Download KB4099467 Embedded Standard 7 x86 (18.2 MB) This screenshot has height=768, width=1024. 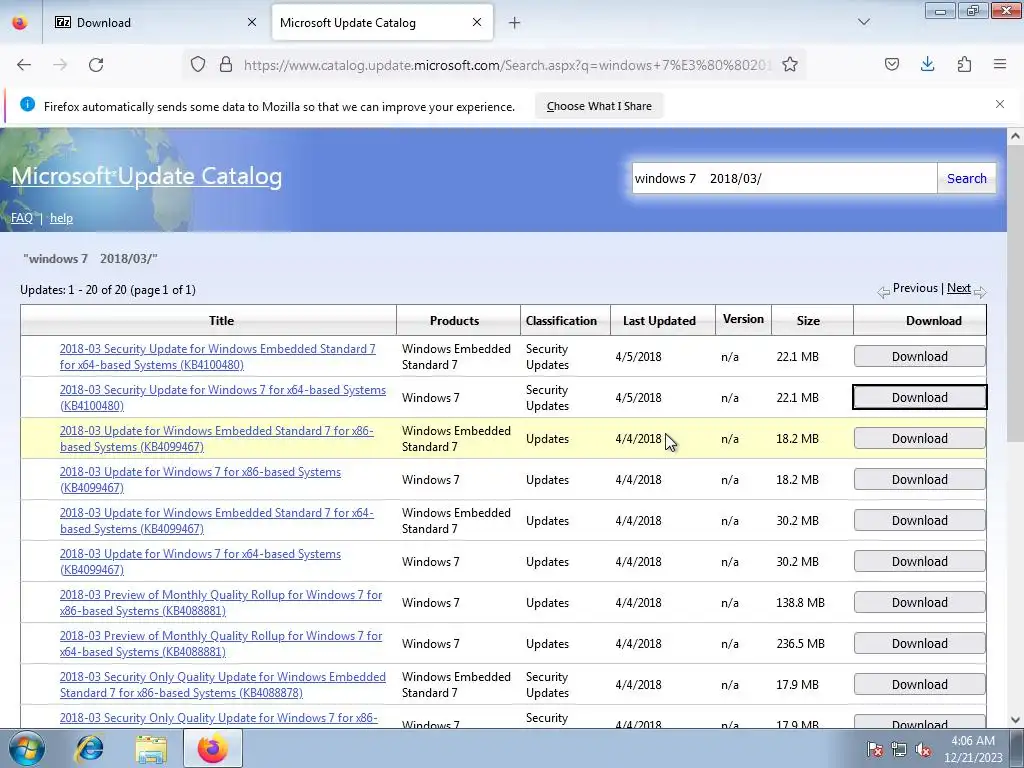[920, 439]
